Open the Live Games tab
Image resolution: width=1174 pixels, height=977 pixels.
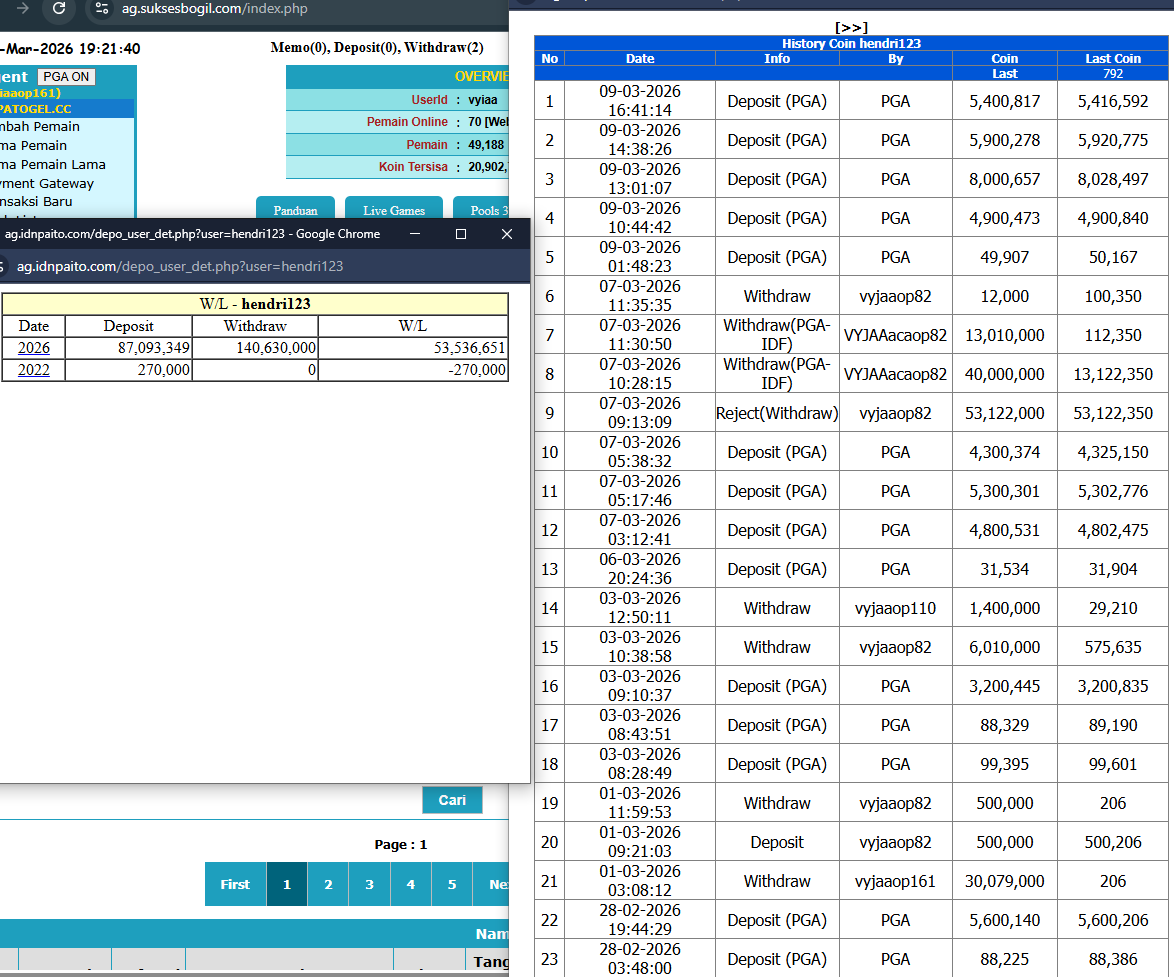click(x=394, y=209)
